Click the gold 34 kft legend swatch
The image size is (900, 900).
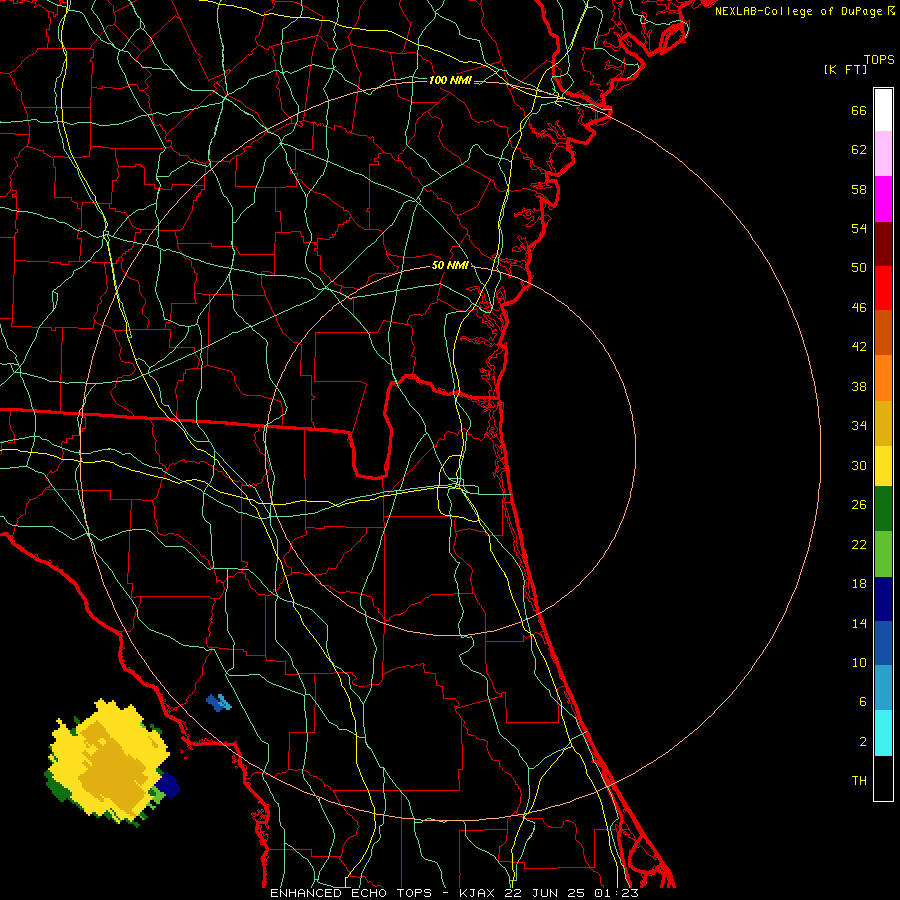[x=883, y=424]
